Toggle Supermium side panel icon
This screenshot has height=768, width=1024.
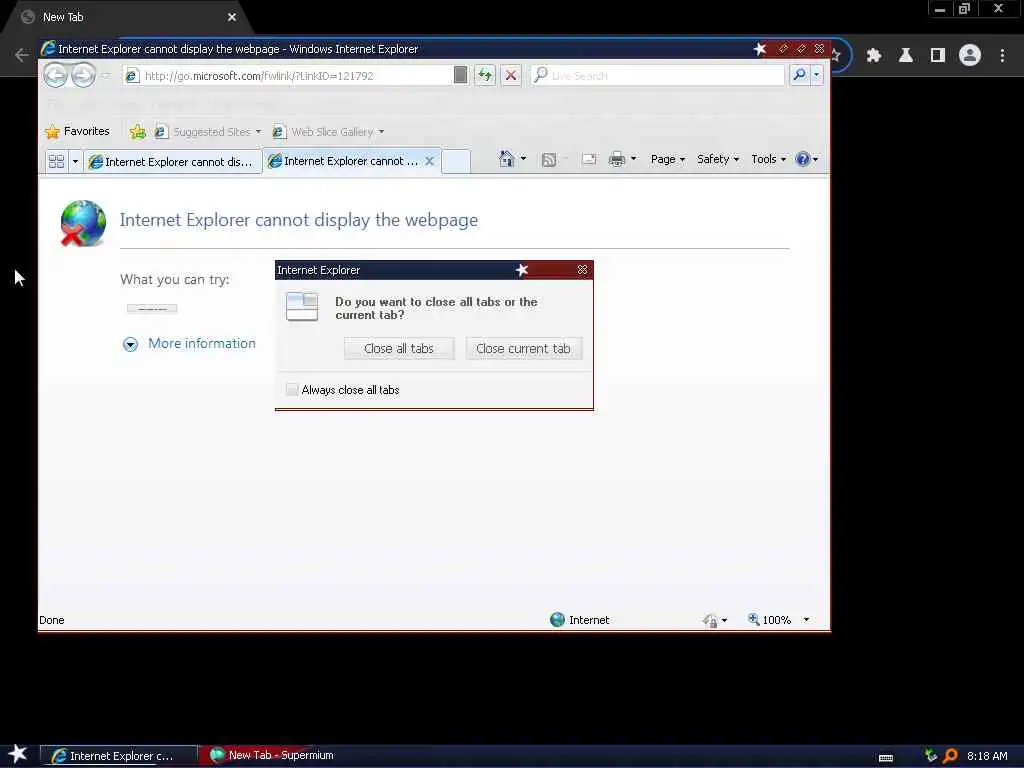click(x=938, y=56)
